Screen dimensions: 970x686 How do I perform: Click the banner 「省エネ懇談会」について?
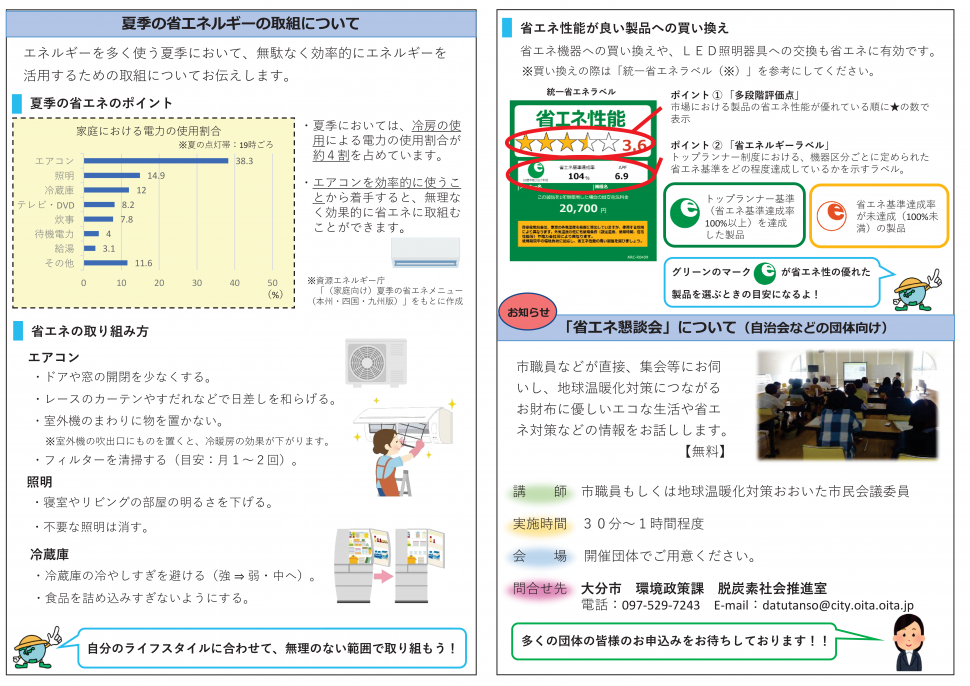[x=726, y=327]
